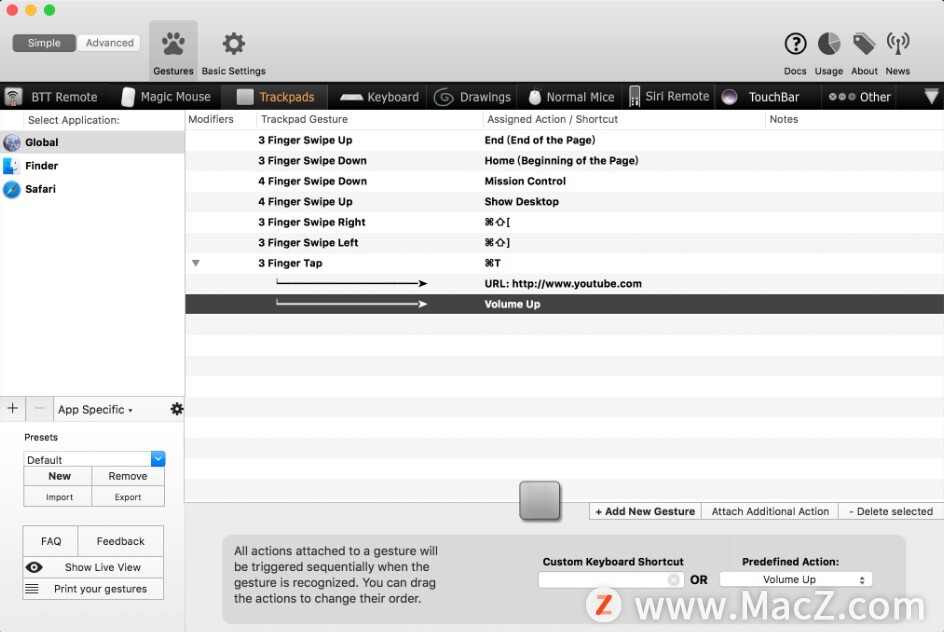Viewport: 944px width, 632px height.
Task: Select the Trackpads tab
Action: 275,97
